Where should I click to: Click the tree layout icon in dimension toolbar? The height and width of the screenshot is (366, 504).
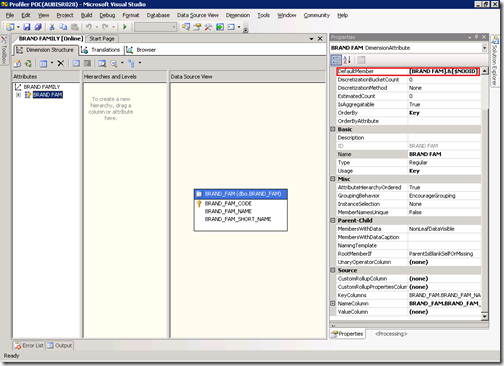coord(132,63)
